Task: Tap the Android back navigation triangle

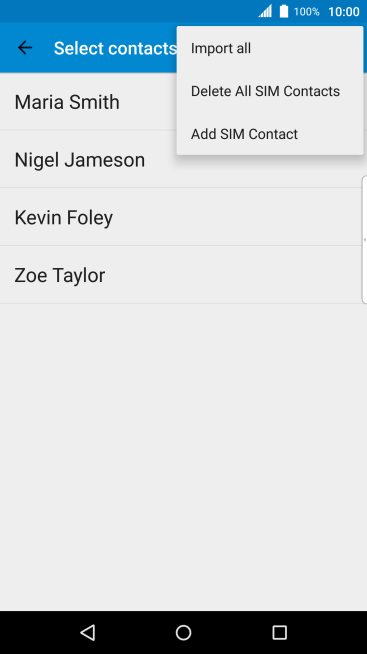Action: click(x=88, y=632)
